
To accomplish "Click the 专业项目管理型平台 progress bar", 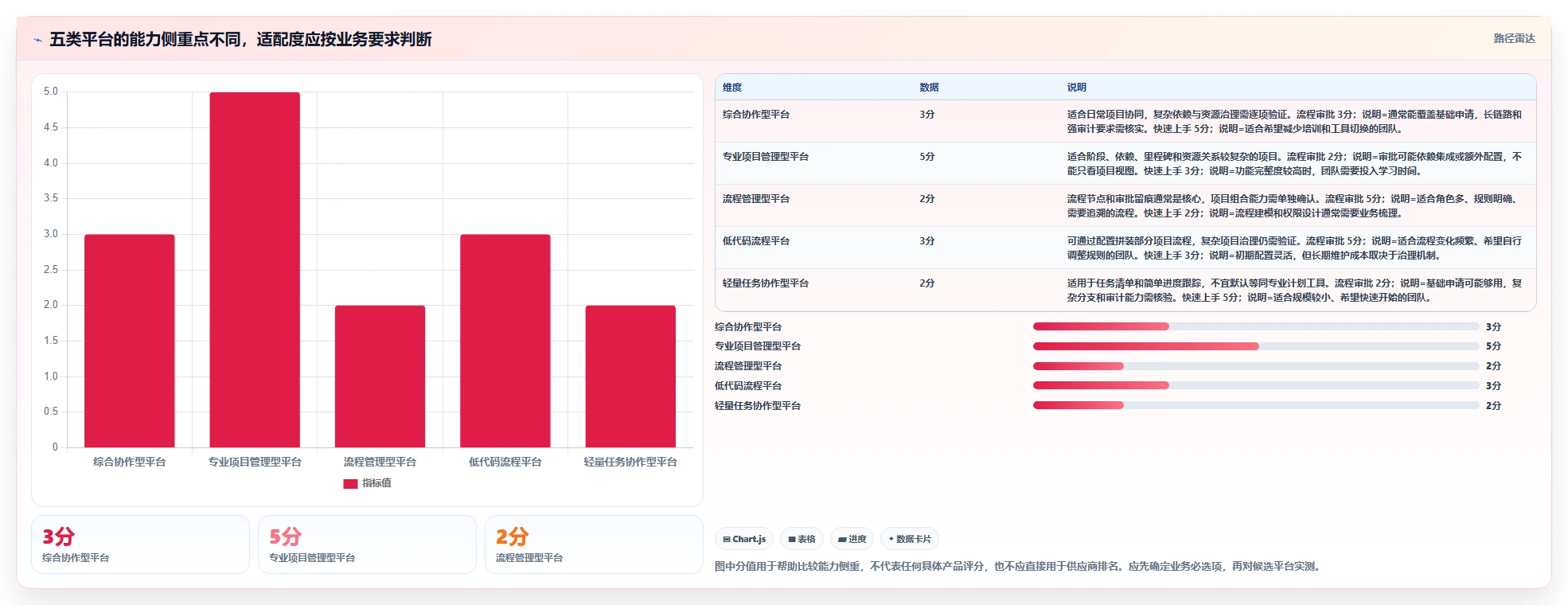I will click(x=1256, y=346).
